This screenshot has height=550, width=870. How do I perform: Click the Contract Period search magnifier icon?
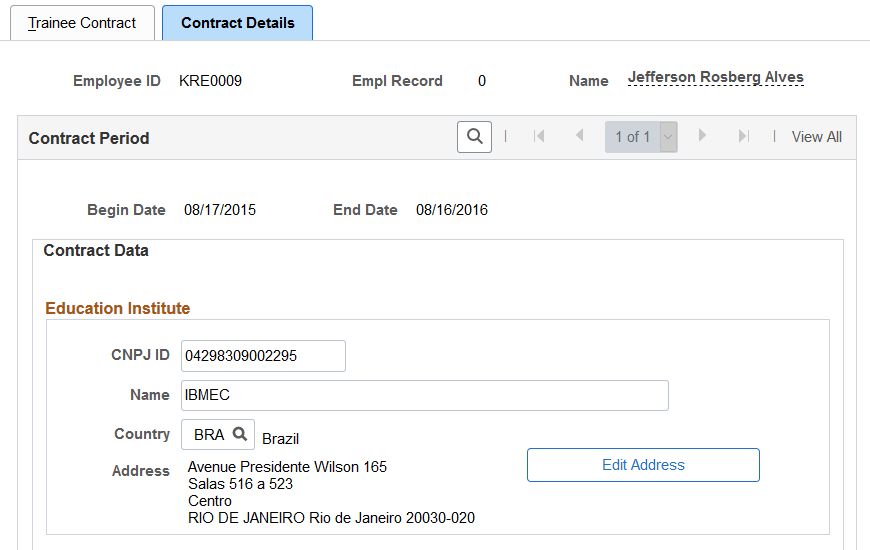474,137
